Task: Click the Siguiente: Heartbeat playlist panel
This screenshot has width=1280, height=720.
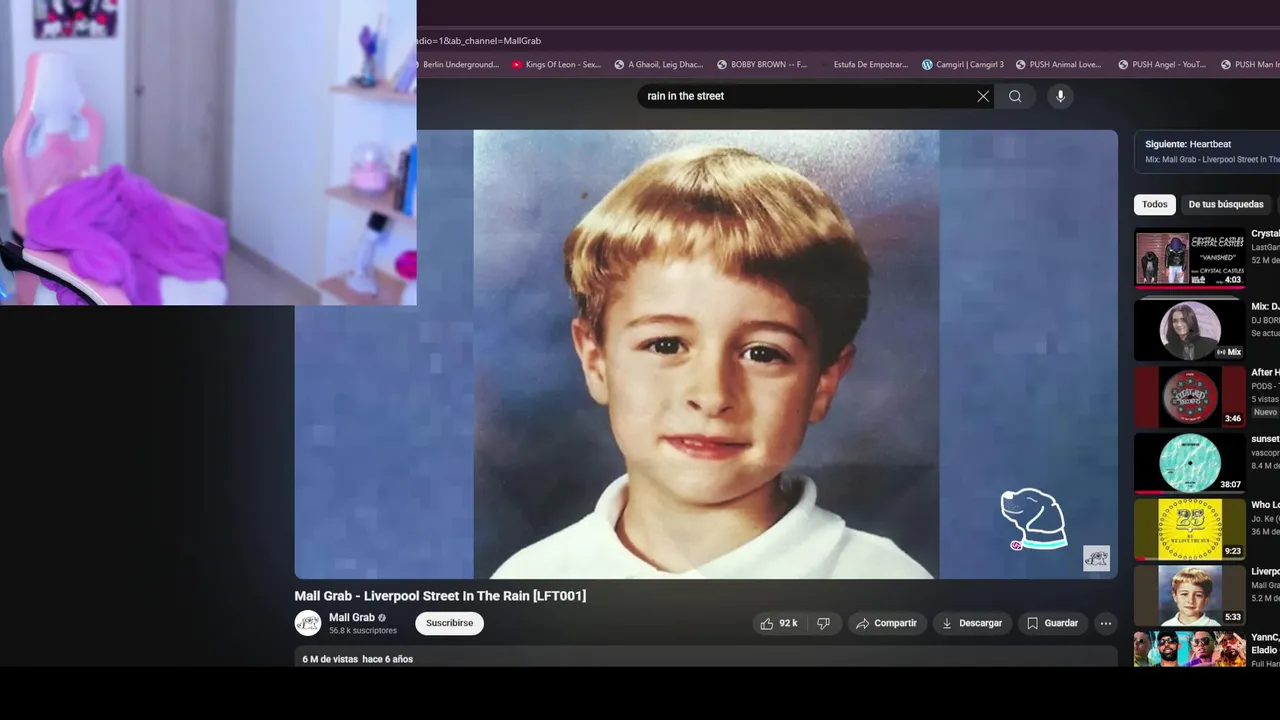Action: point(1207,151)
